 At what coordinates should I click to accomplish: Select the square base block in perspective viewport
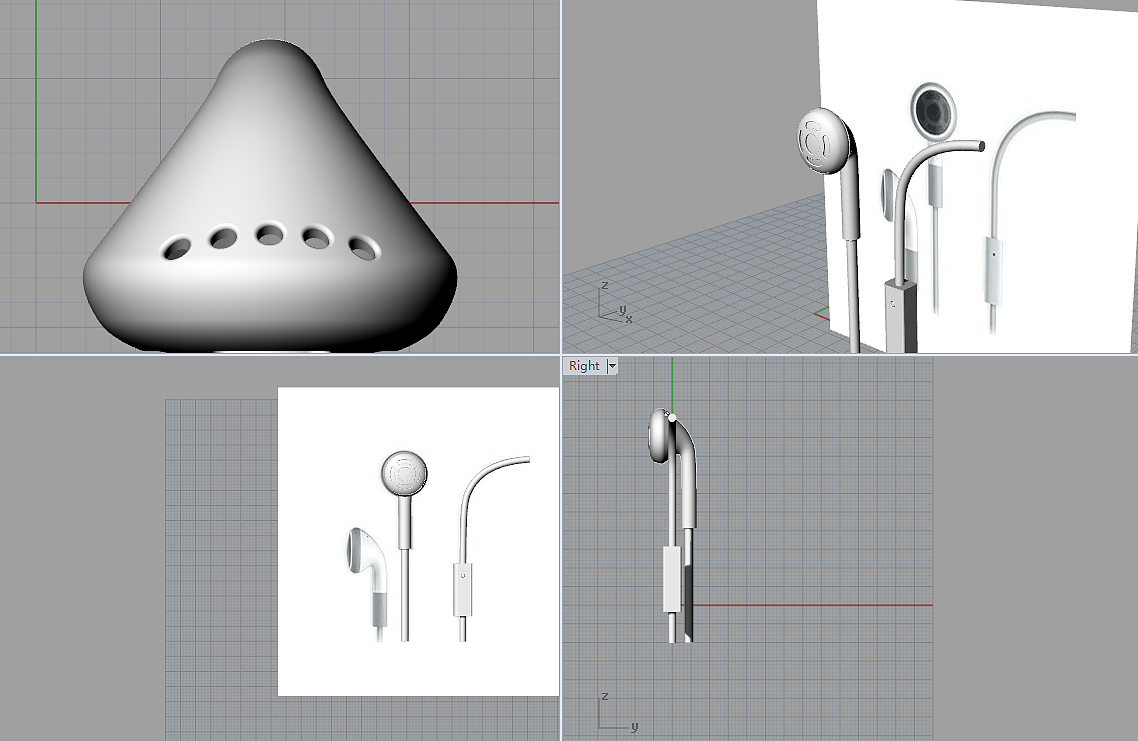point(900,316)
